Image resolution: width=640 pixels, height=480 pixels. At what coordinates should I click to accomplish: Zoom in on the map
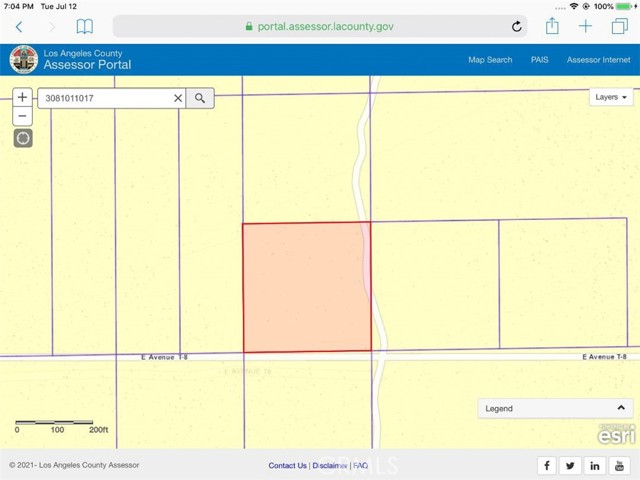(22, 97)
